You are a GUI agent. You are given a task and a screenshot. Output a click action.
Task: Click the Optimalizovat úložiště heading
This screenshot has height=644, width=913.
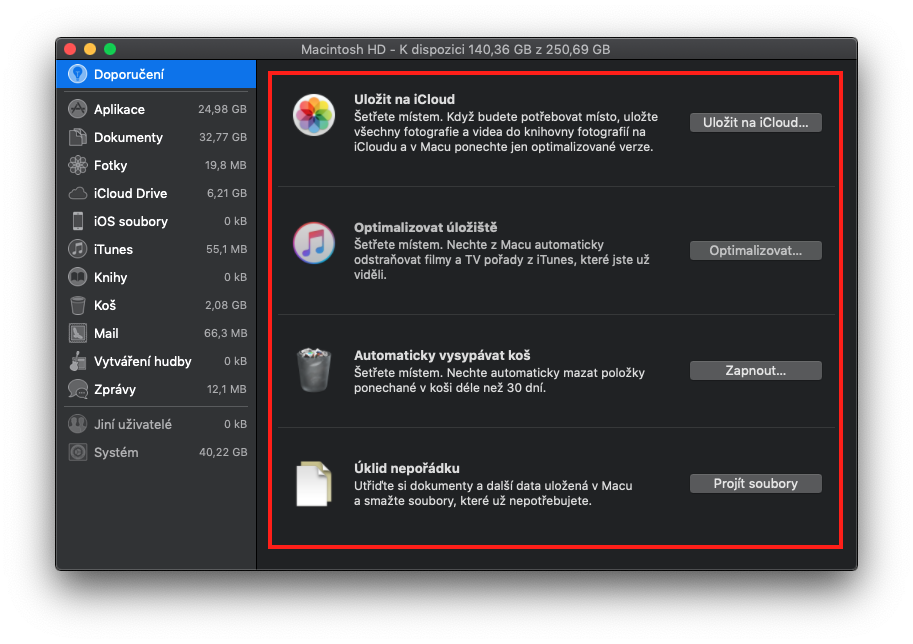(x=426, y=227)
